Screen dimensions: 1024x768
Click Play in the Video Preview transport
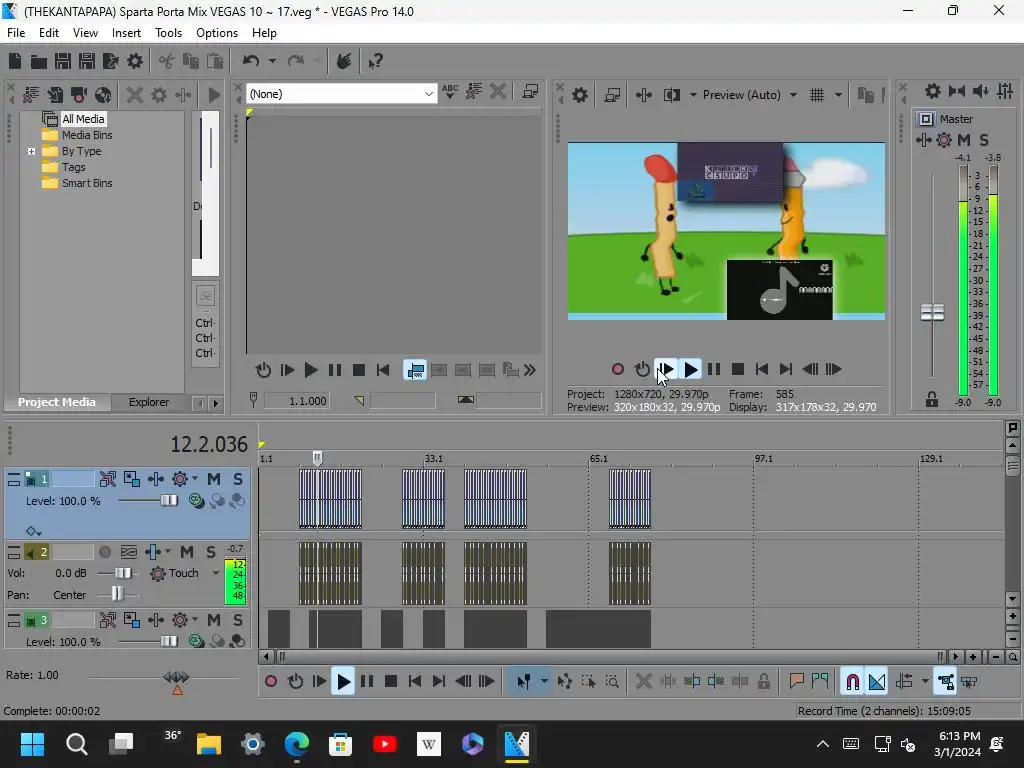690,370
